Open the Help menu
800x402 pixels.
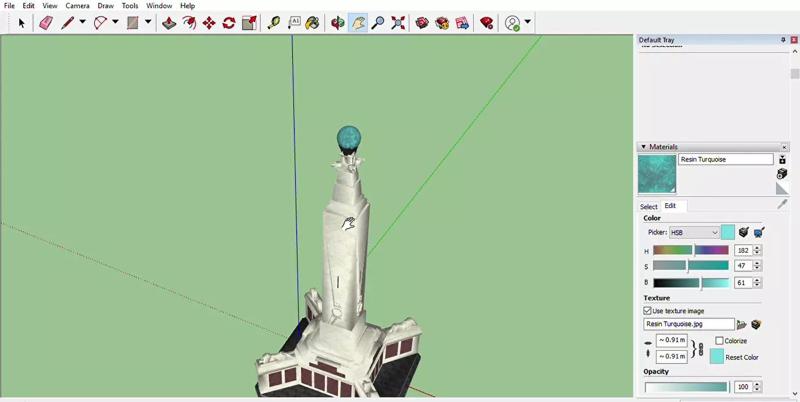(x=187, y=6)
